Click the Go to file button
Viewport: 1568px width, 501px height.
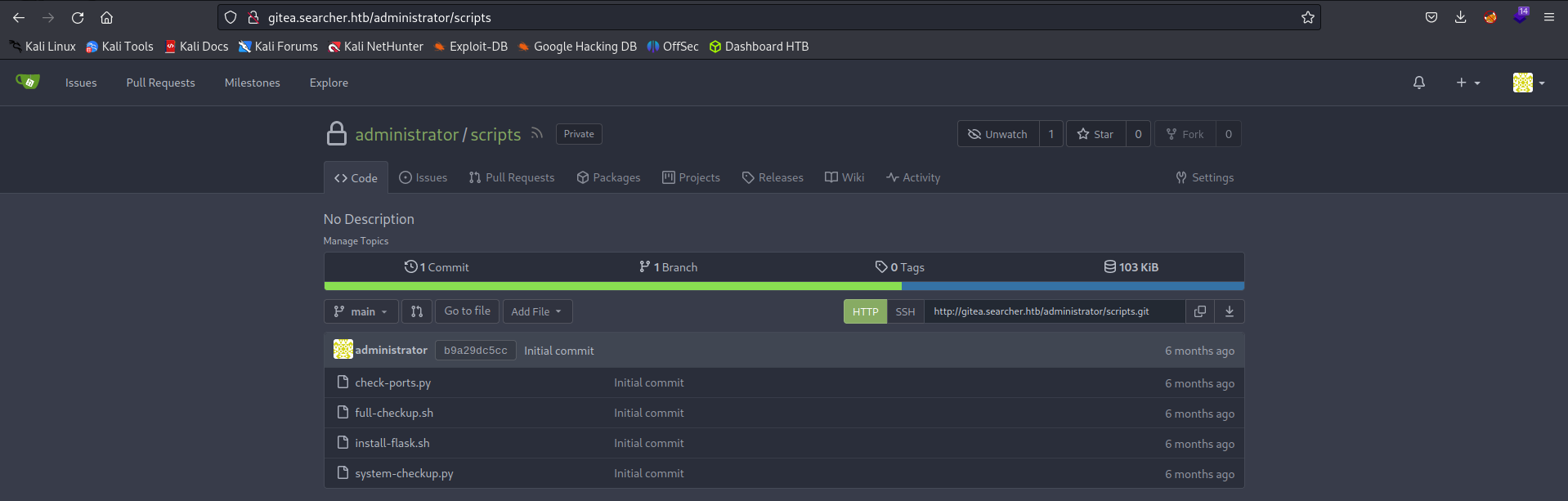coord(467,311)
